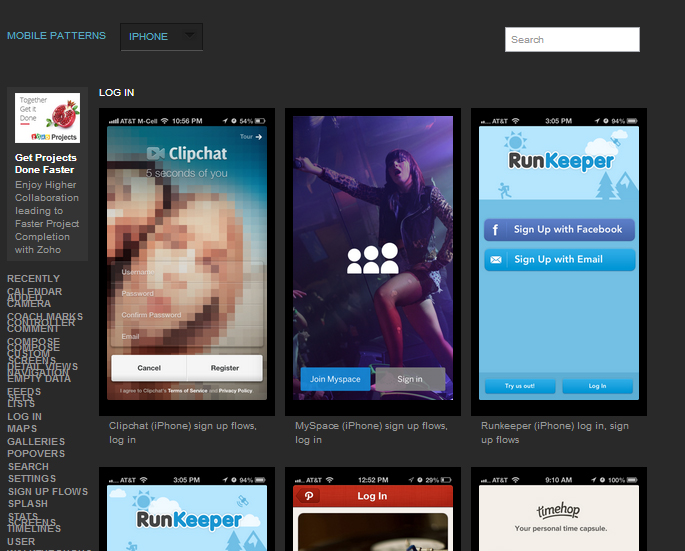Expand the IPHONE platform dropdown
Image resolution: width=685 pixels, height=551 pixels.
coord(161,37)
